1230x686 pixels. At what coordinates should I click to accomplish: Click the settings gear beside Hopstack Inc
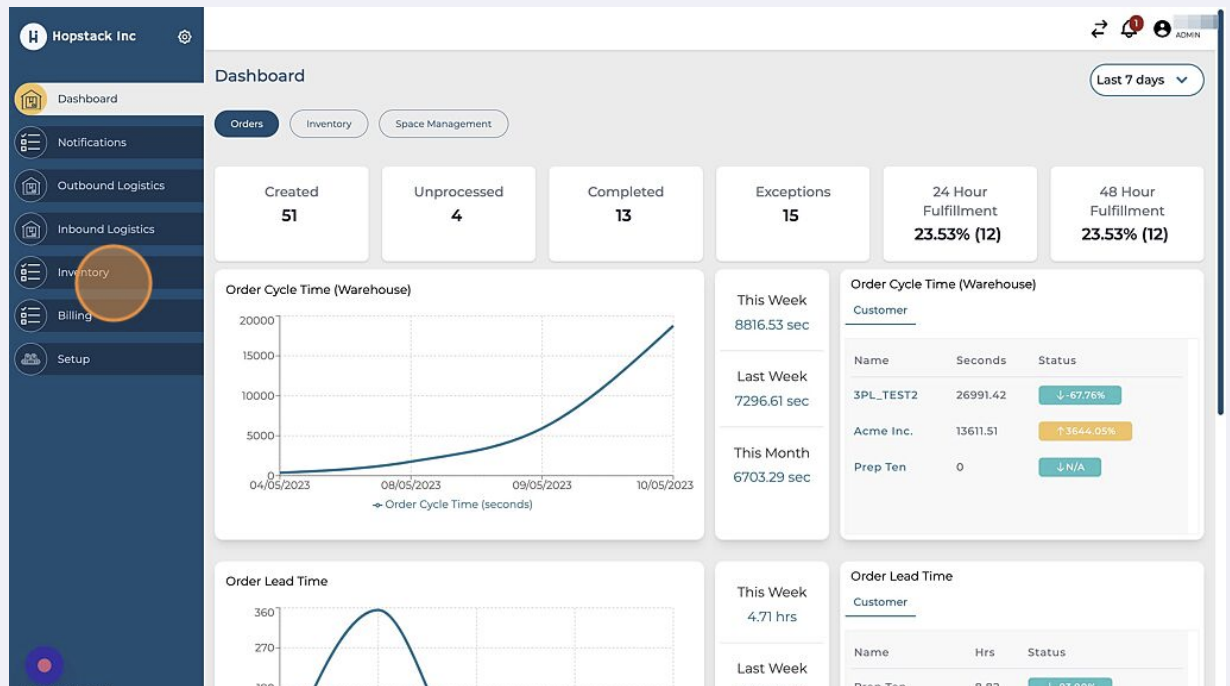(x=184, y=37)
